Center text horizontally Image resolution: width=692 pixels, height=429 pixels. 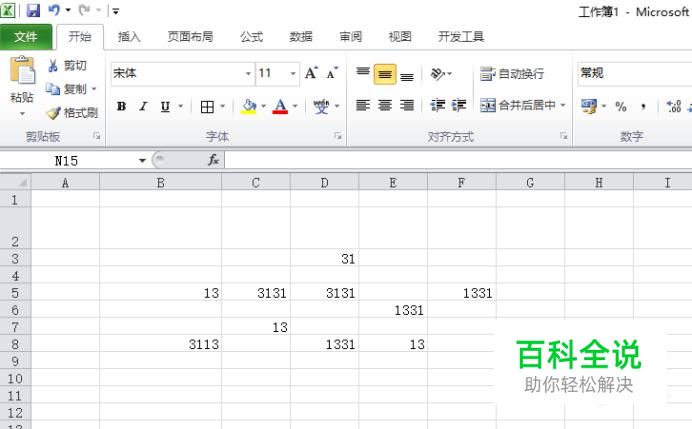(x=385, y=105)
